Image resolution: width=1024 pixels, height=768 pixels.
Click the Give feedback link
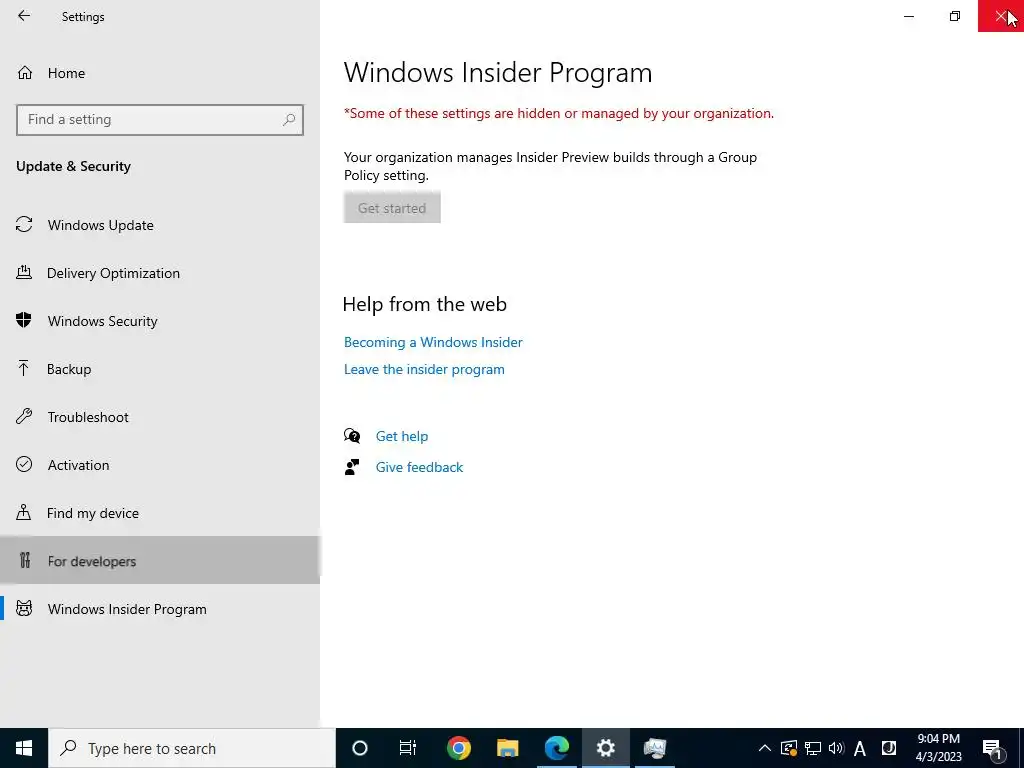[x=419, y=467]
